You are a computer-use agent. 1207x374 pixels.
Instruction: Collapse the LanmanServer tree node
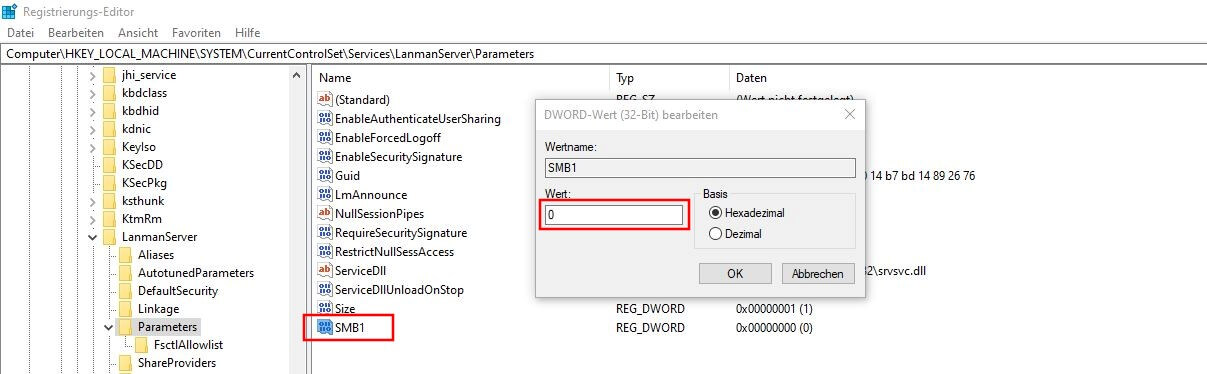[x=93, y=237]
